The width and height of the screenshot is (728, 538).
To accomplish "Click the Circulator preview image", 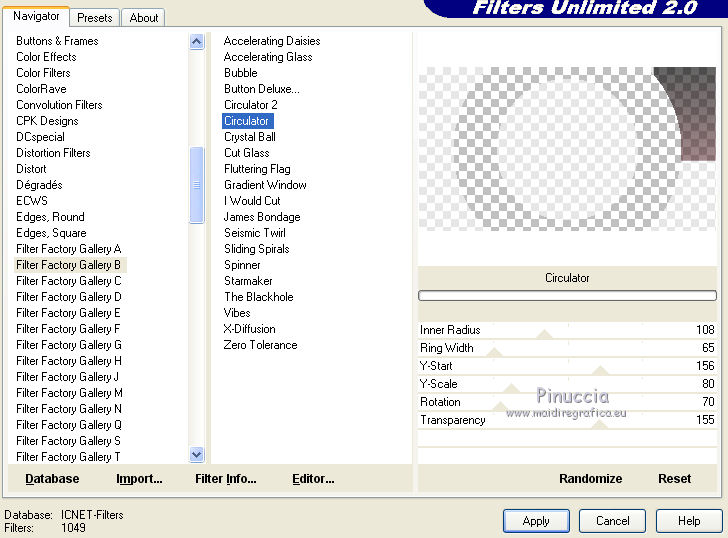I will tap(567, 149).
